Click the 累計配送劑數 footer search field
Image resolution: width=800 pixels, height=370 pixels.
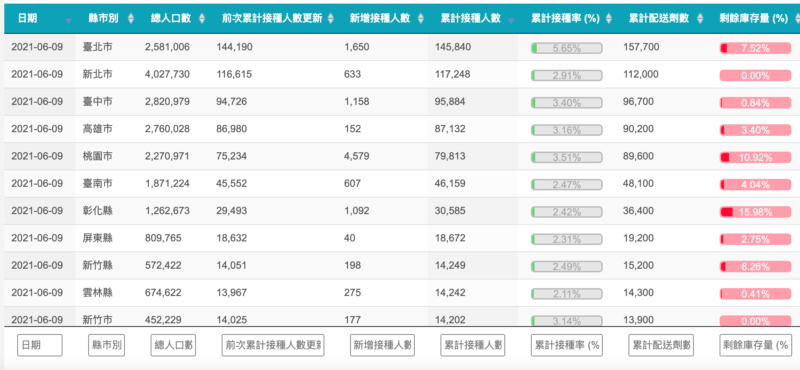coord(661,346)
